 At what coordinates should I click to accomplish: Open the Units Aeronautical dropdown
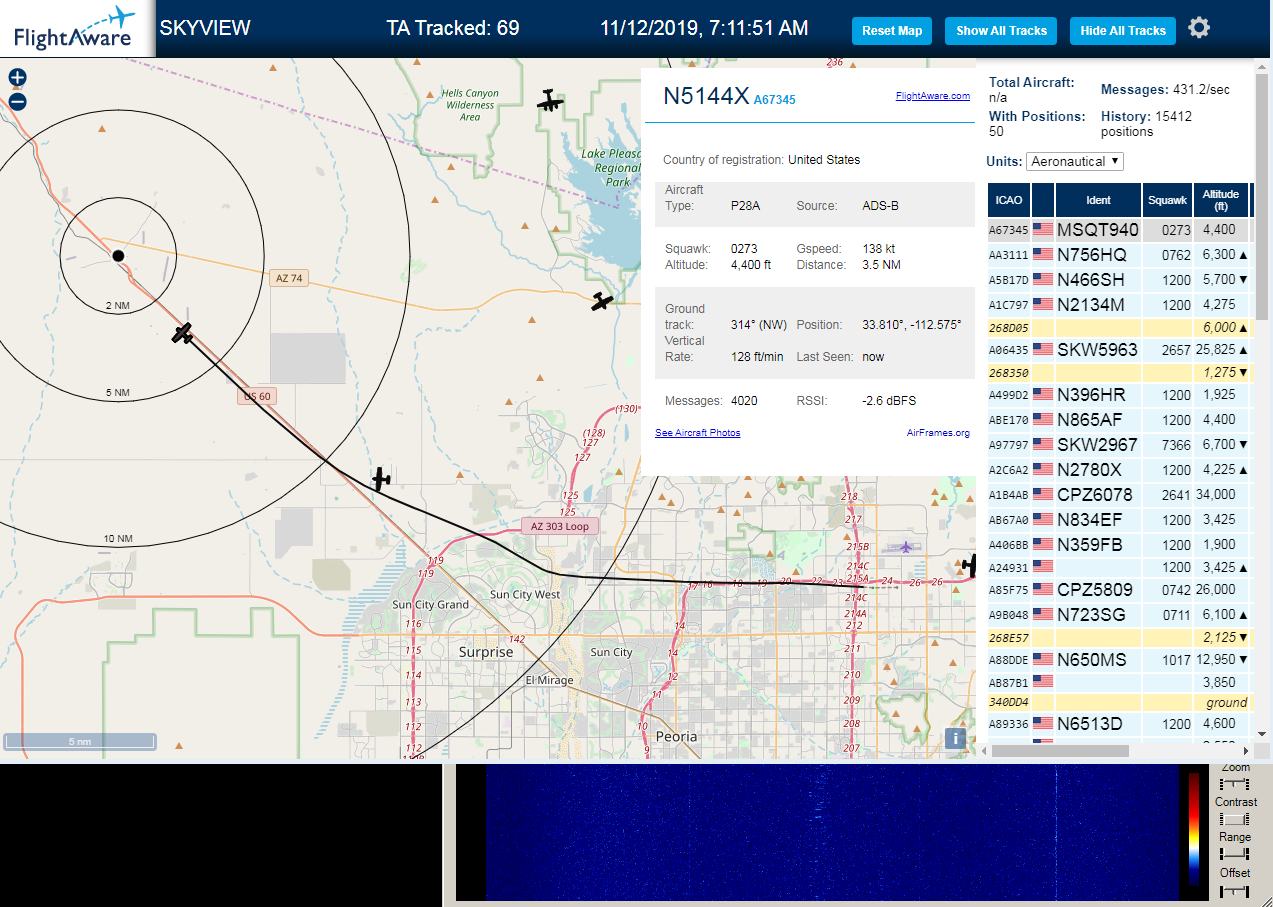click(x=1075, y=161)
